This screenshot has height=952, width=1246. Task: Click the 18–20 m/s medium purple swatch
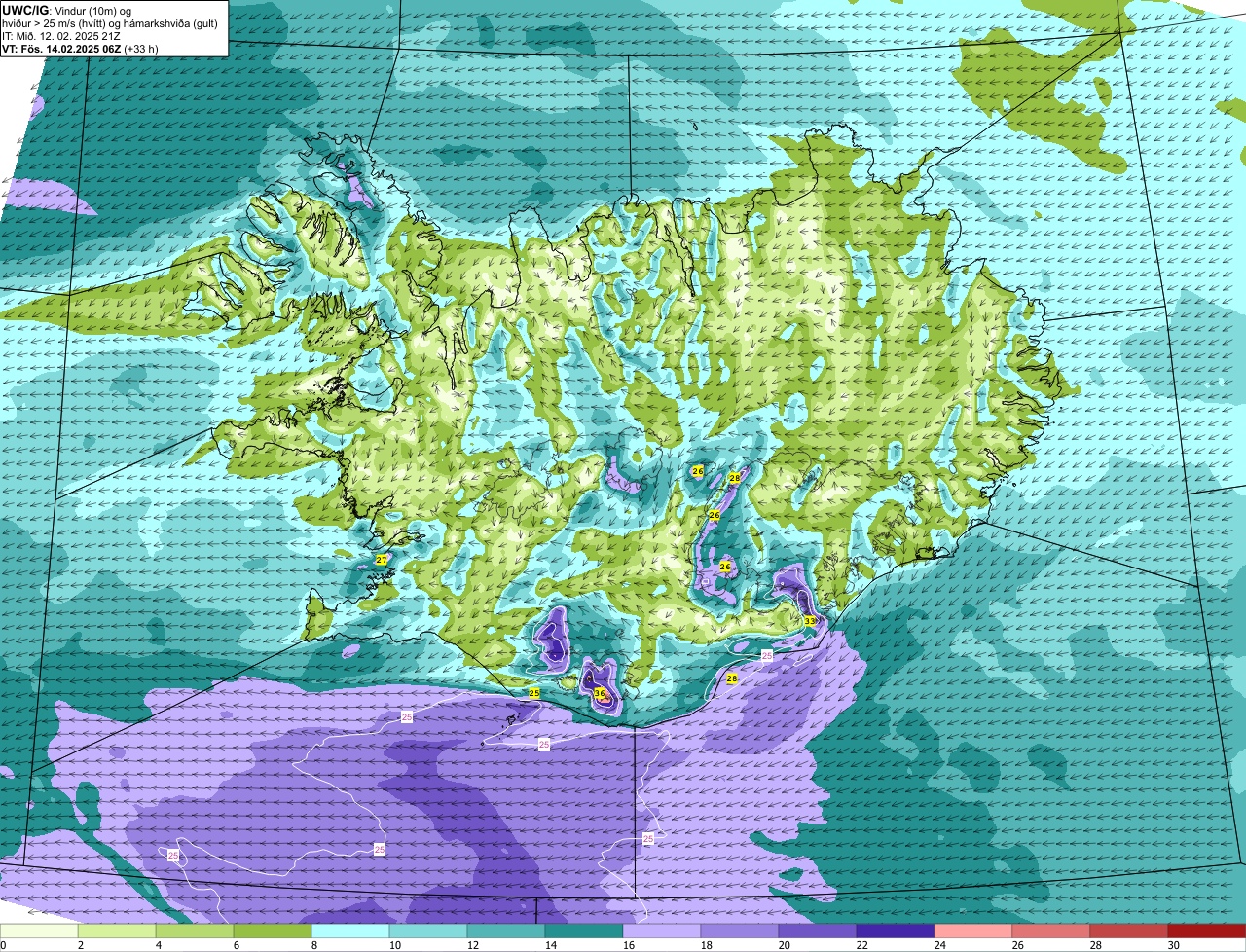click(x=740, y=931)
